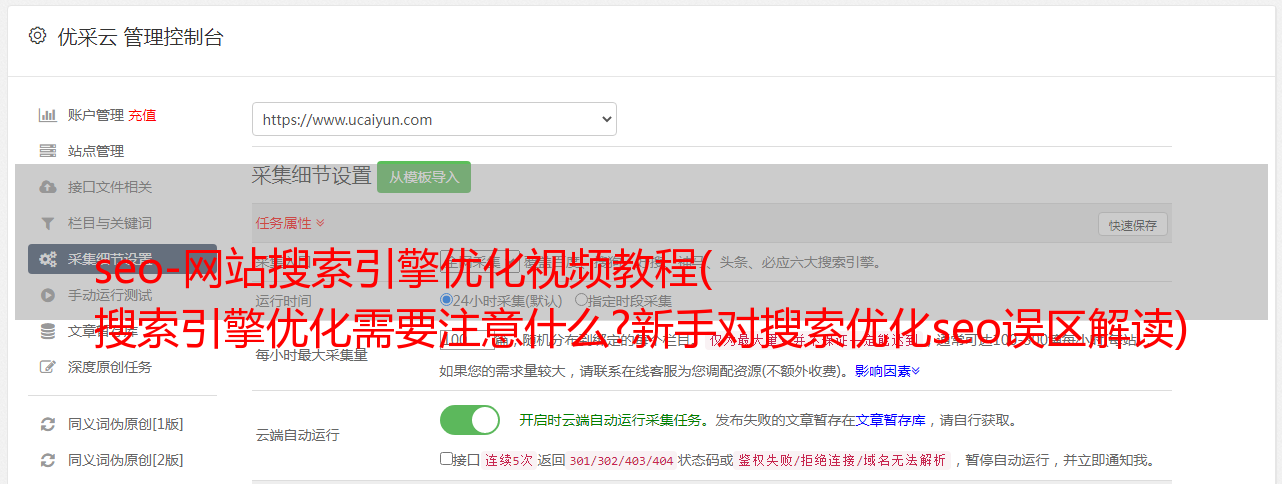Collapse the 任务属性 section

tap(290, 223)
